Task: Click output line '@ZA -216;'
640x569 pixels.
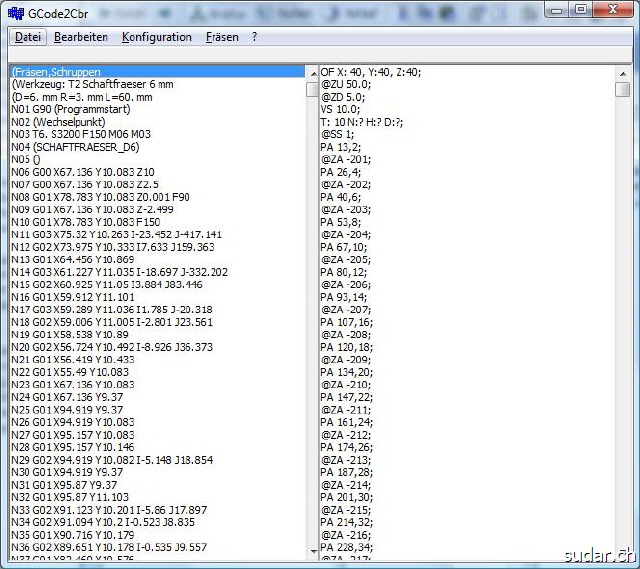Action: pos(346,535)
